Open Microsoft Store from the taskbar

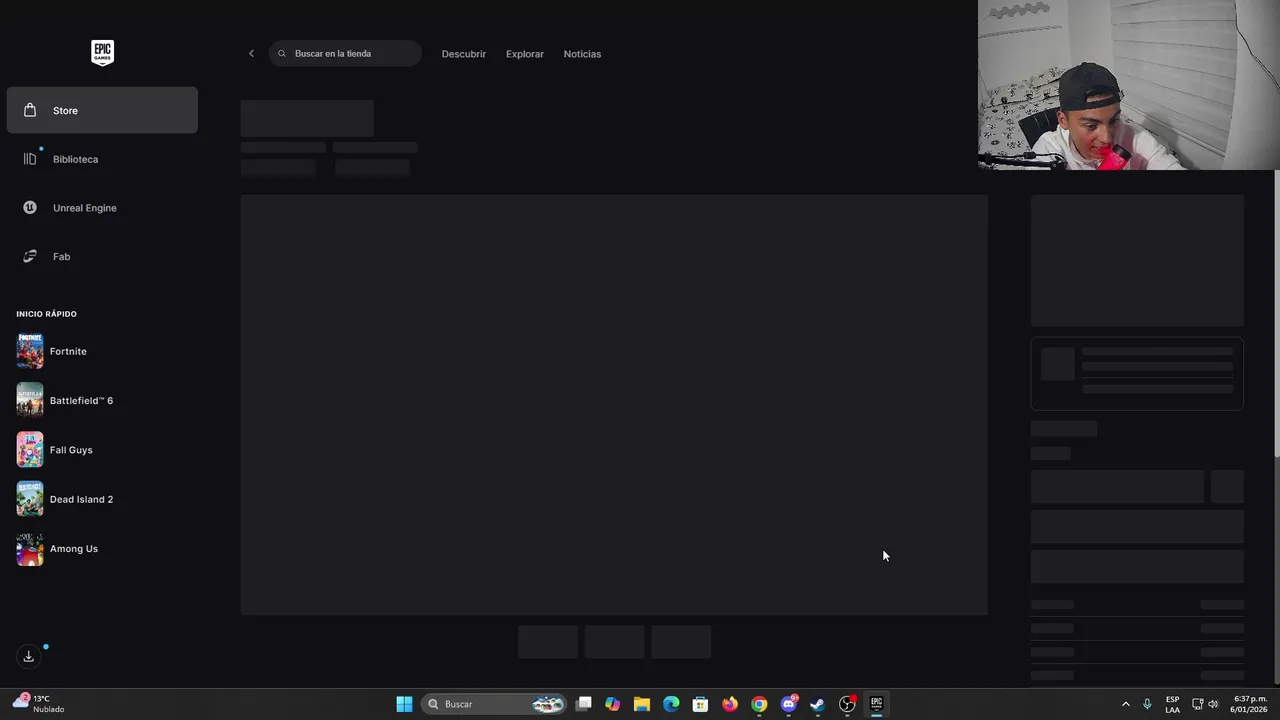click(701, 704)
